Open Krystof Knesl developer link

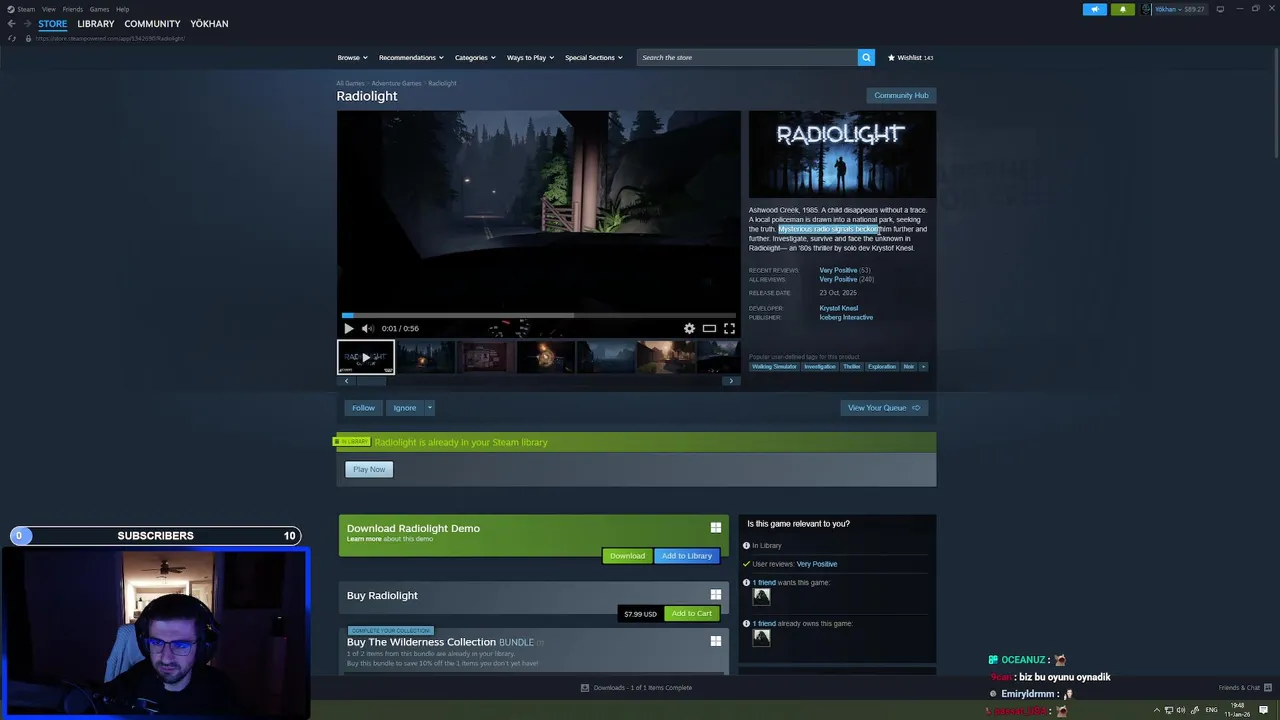[838, 308]
